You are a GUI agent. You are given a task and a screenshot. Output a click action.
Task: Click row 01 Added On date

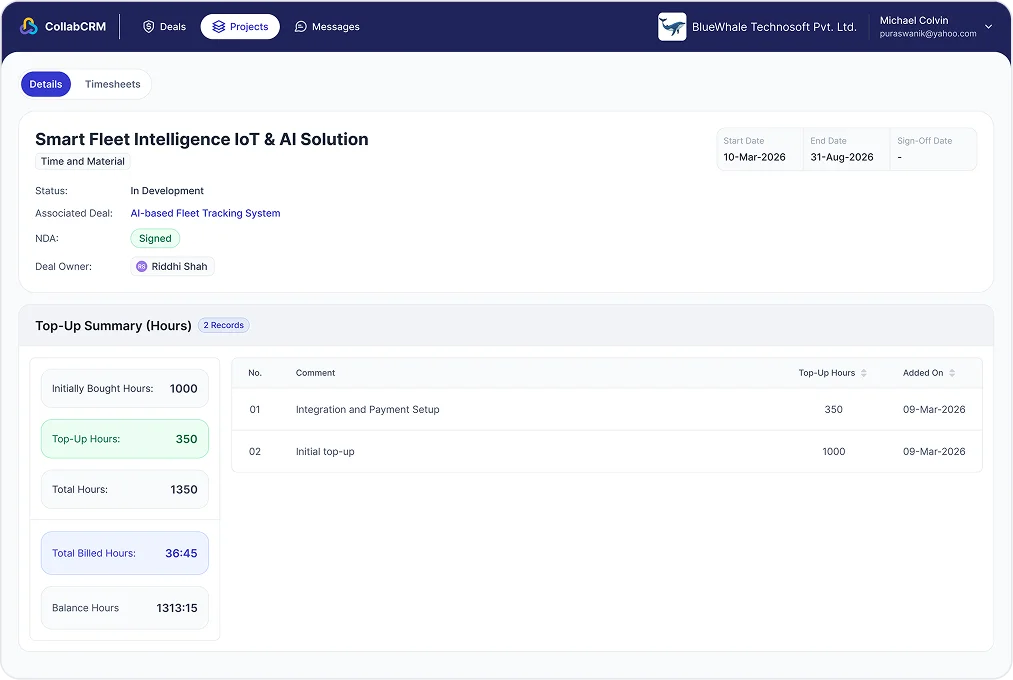coord(934,409)
